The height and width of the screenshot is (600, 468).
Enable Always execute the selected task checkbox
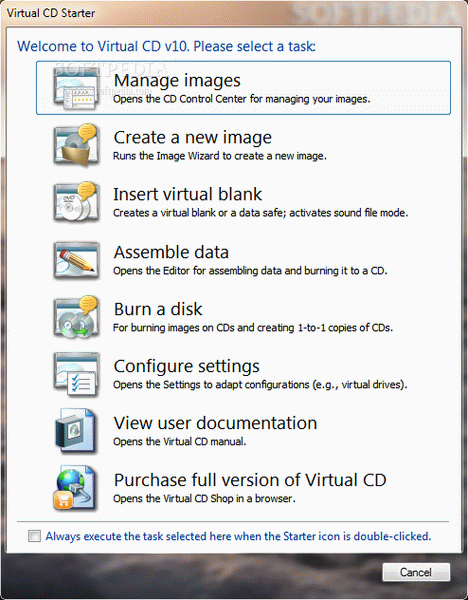pos(34,536)
